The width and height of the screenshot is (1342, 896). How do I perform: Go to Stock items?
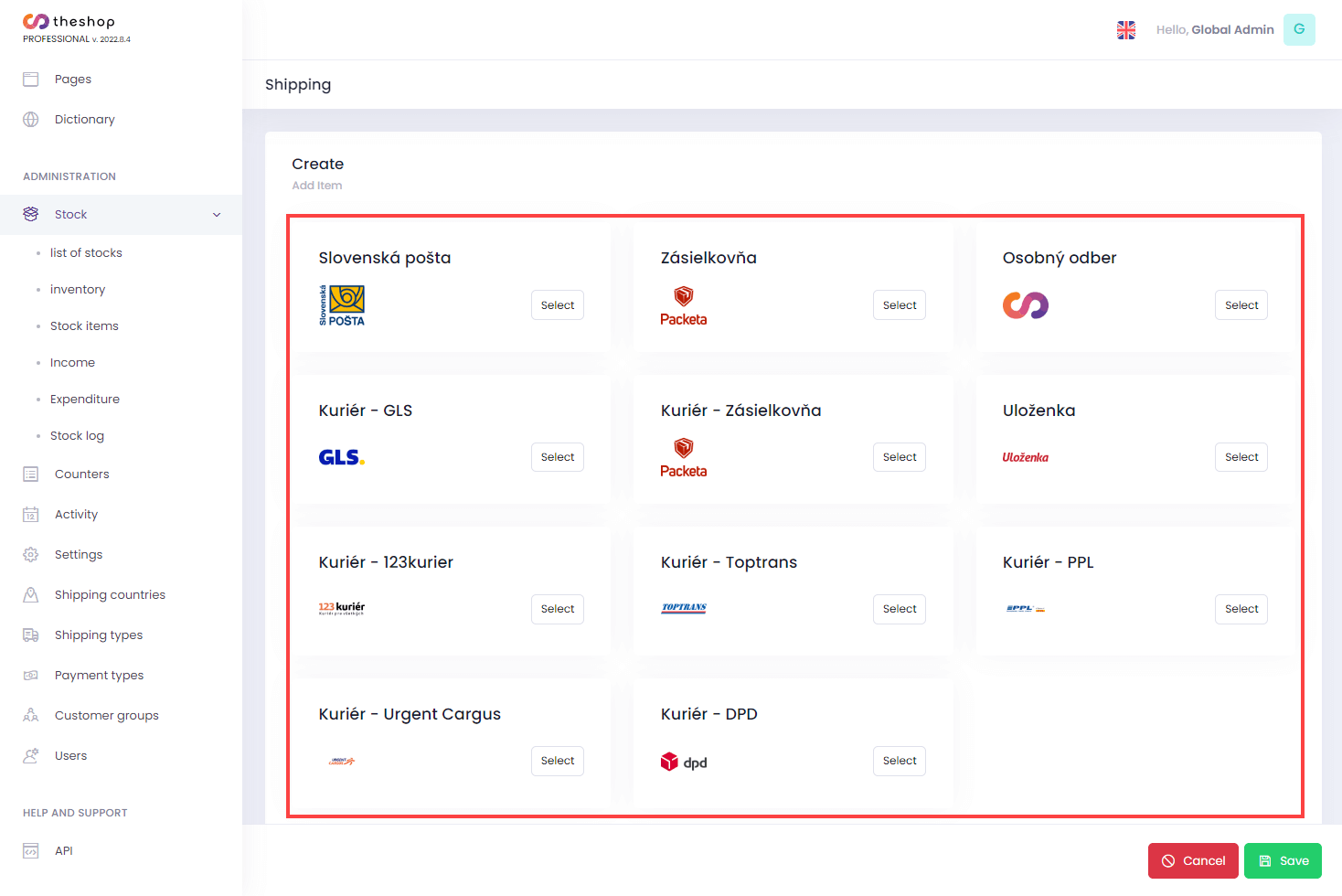(84, 326)
